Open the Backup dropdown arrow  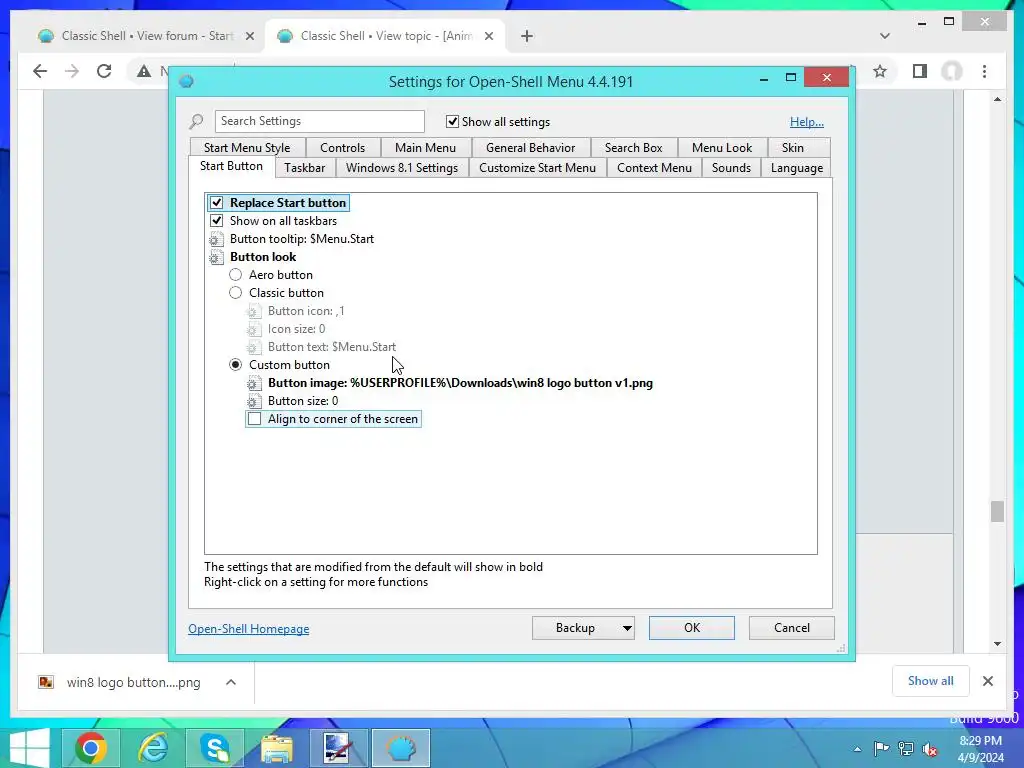[x=626, y=628]
